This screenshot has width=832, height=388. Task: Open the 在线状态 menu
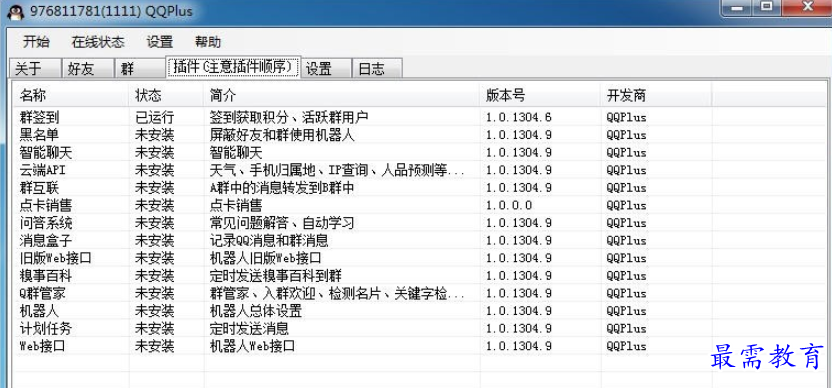(x=98, y=42)
